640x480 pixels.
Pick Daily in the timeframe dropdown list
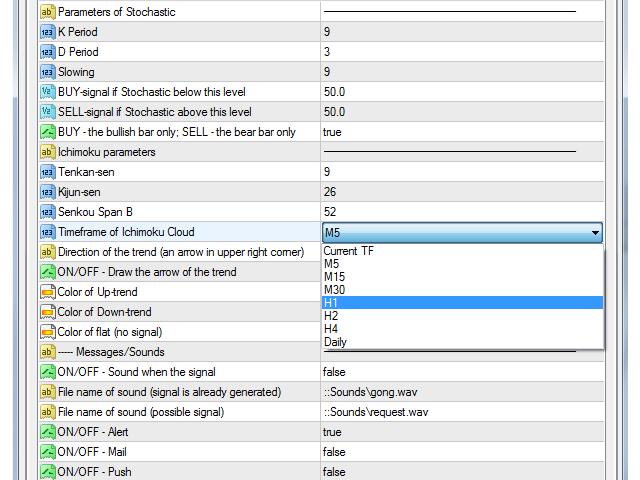tap(462, 342)
